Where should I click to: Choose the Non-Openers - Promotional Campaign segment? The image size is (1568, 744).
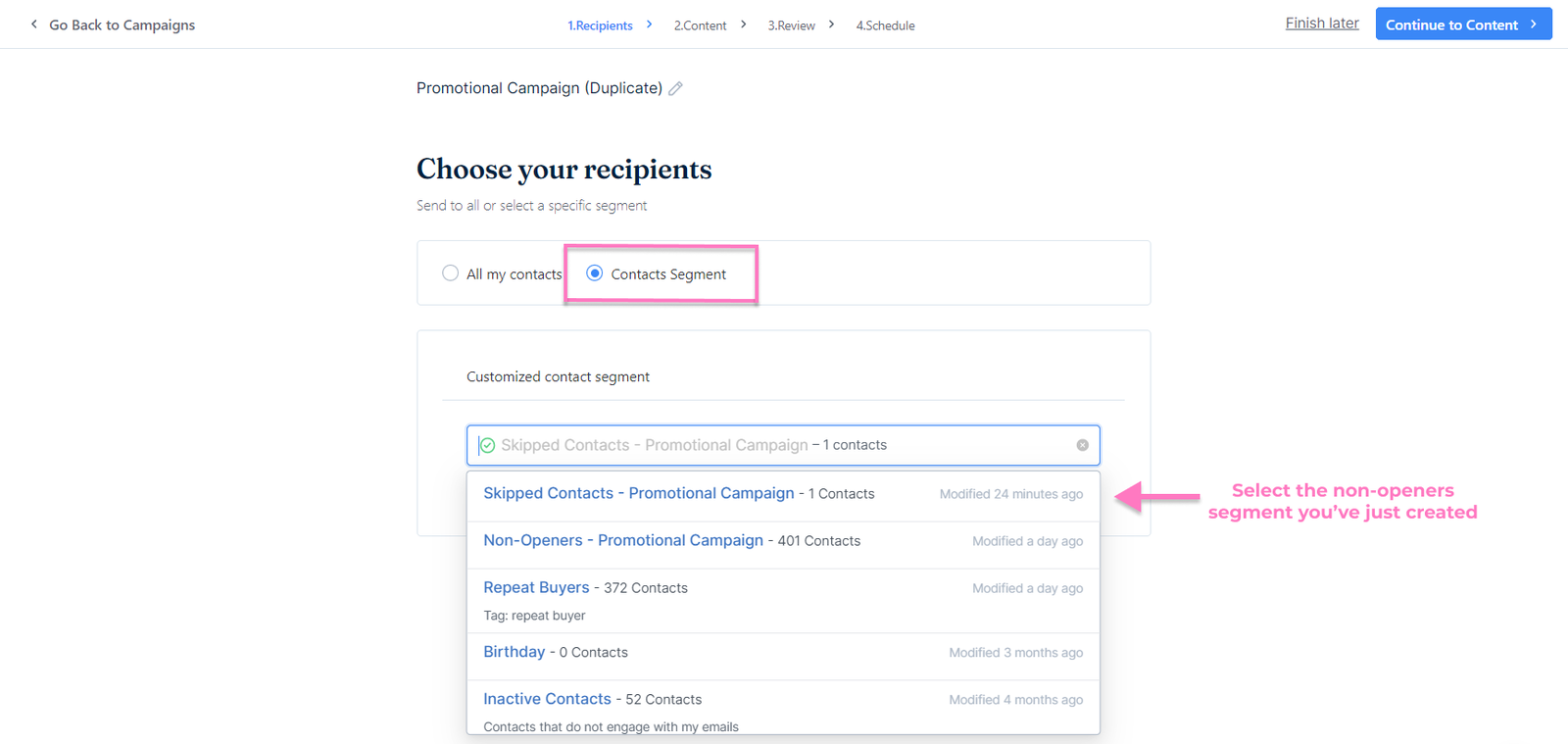[622, 540]
